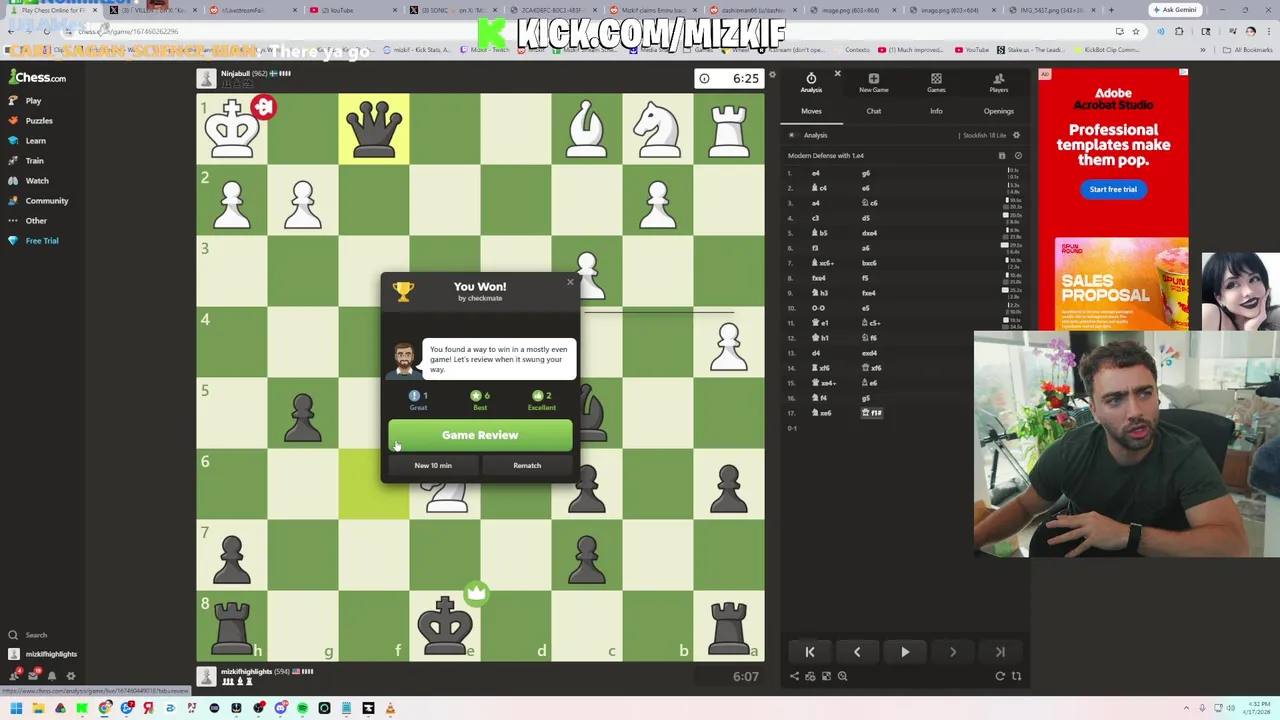Screen dimensions: 1280x720
Task: Open the Game Review button
Action: click(x=480, y=435)
